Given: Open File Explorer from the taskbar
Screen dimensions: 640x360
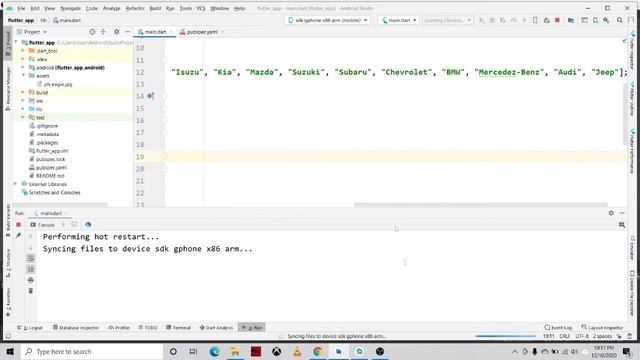Looking at the screenshot, I should (235, 351).
